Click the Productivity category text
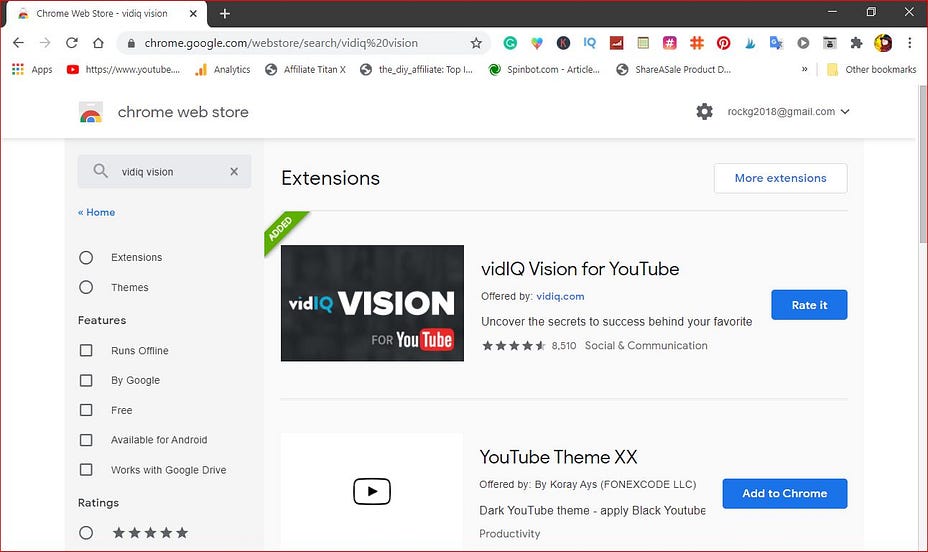The height and width of the screenshot is (552, 928). pyautogui.click(x=510, y=534)
